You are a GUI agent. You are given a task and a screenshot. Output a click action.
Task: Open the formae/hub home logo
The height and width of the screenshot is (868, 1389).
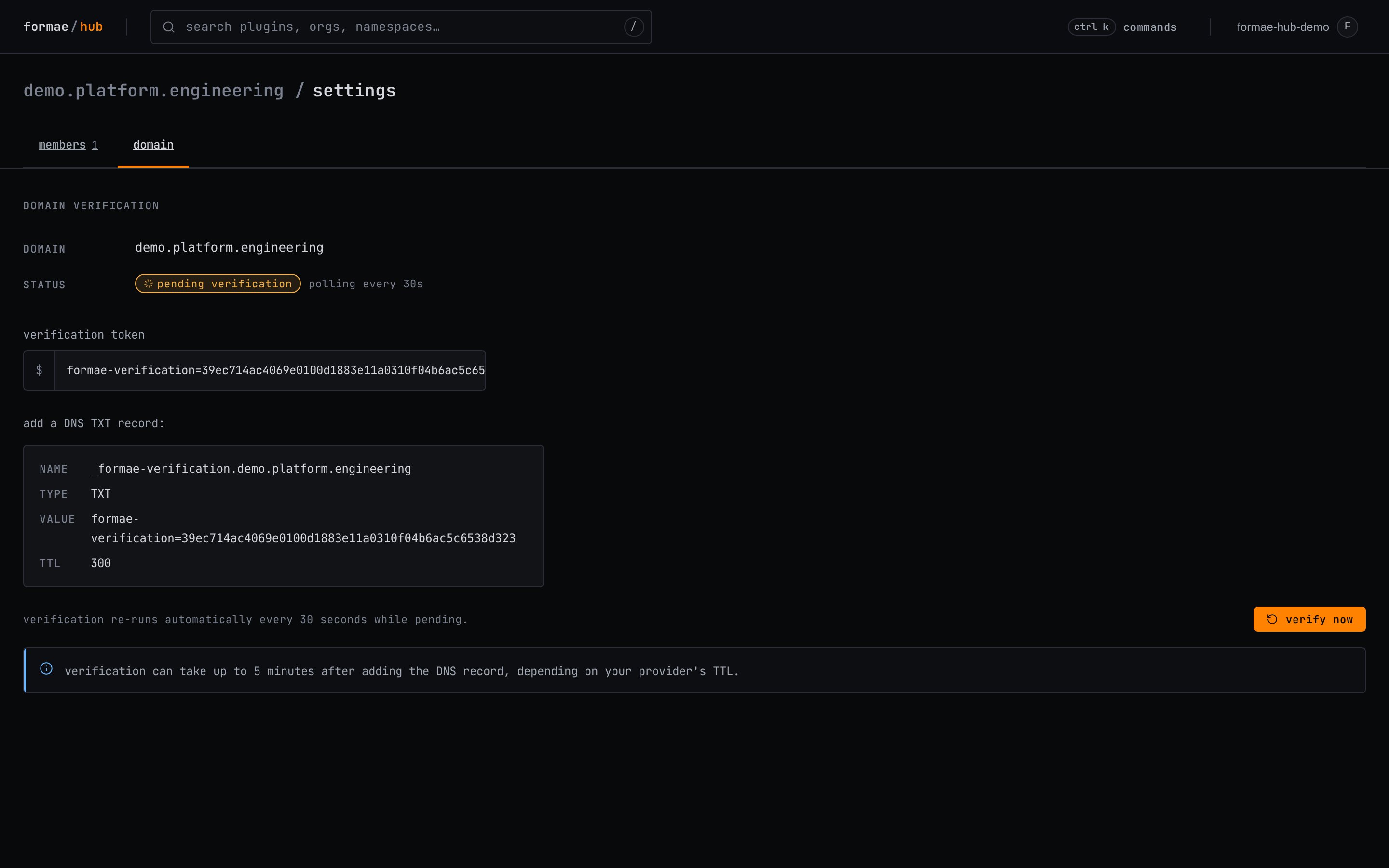(x=63, y=27)
